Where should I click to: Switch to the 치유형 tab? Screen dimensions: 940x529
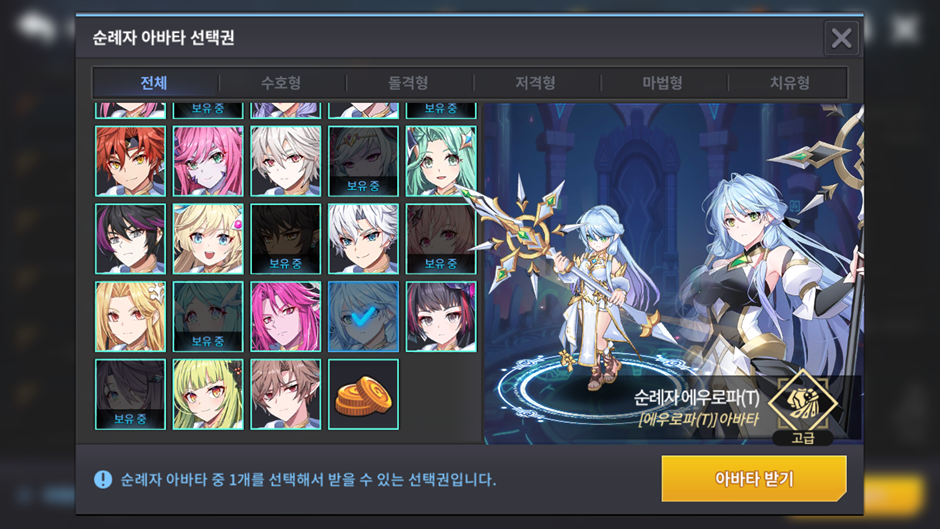790,83
